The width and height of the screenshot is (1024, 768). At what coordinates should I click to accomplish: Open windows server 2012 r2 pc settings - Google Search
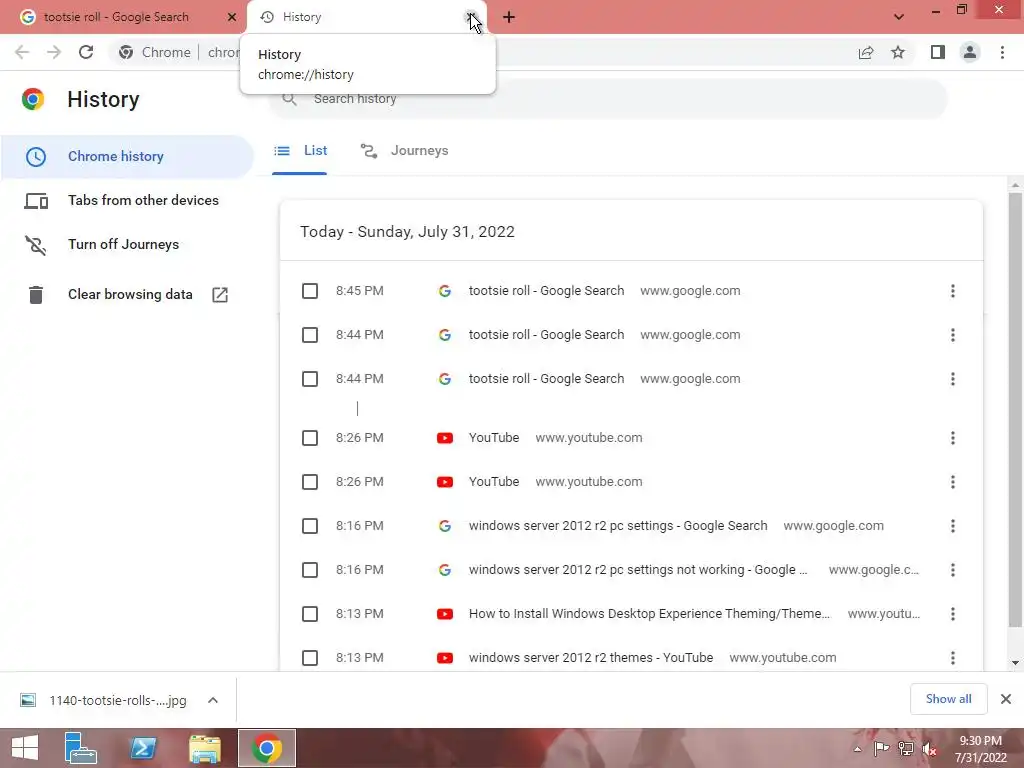coord(618,526)
